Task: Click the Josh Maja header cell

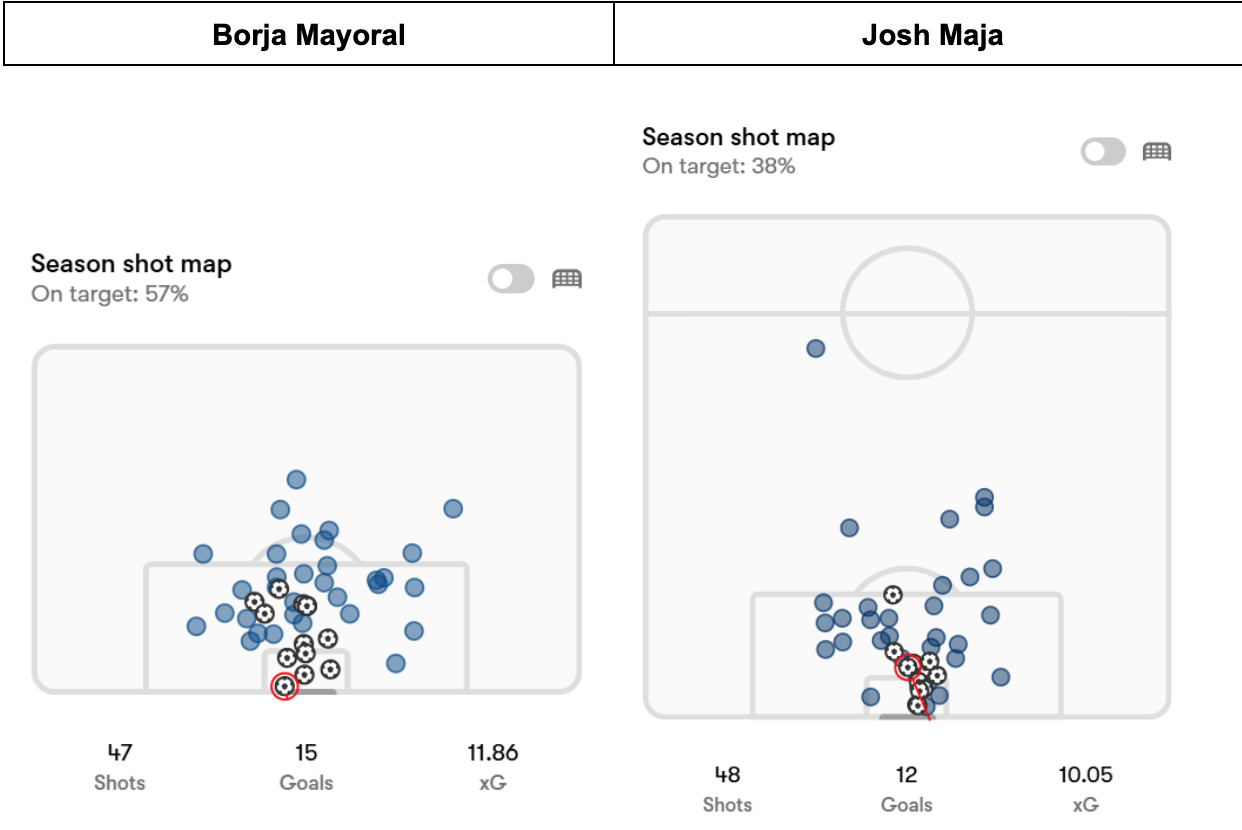Action: click(x=932, y=36)
